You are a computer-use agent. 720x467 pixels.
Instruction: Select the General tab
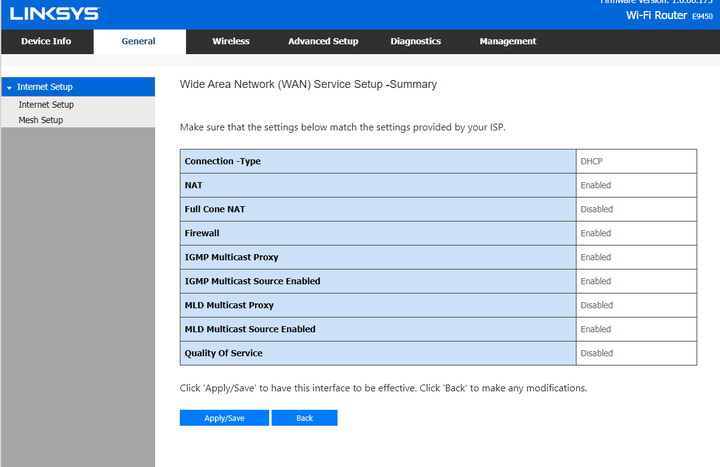pyautogui.click(x=139, y=41)
